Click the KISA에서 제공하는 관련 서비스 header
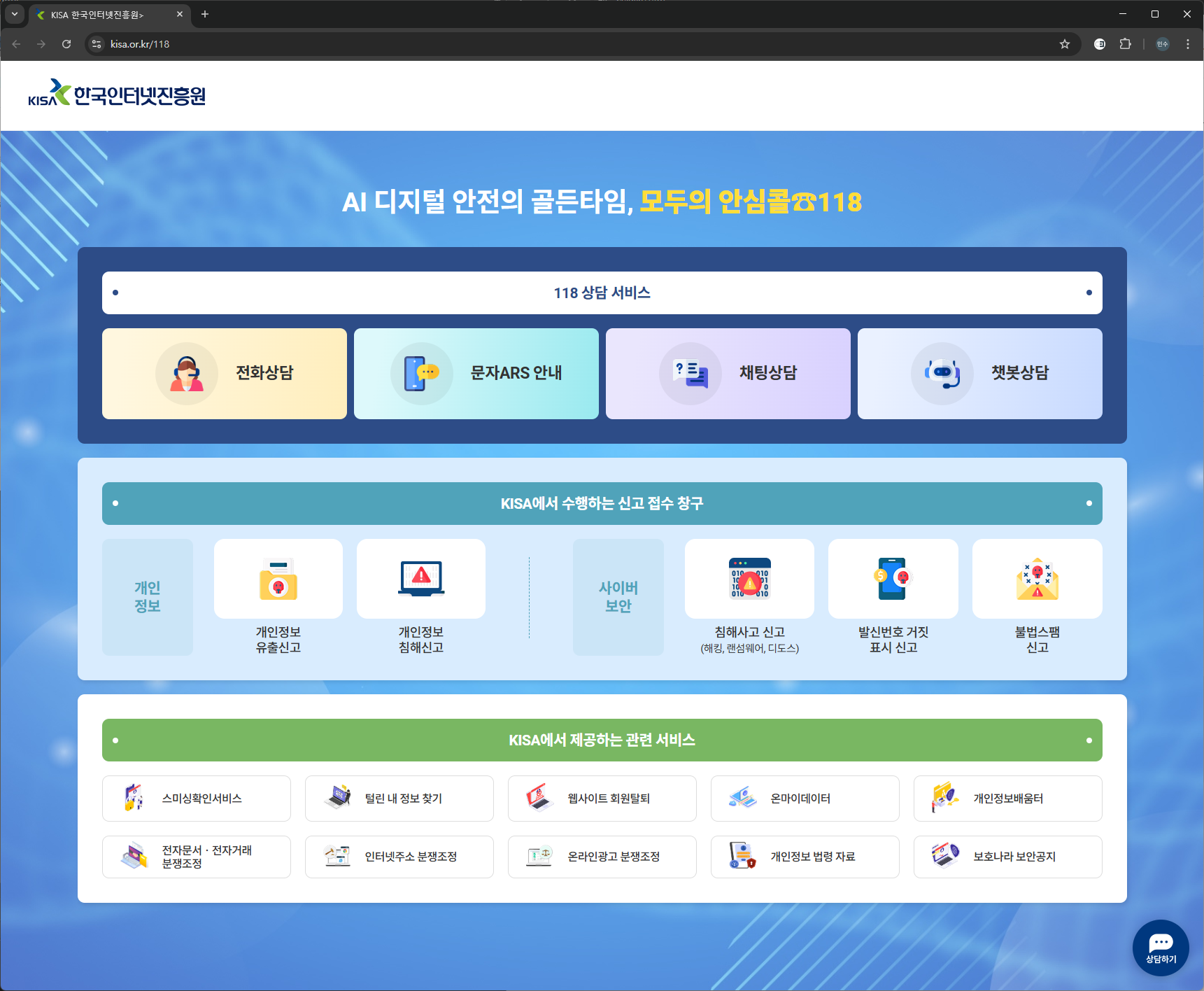This screenshot has width=1204, height=991. tap(602, 740)
